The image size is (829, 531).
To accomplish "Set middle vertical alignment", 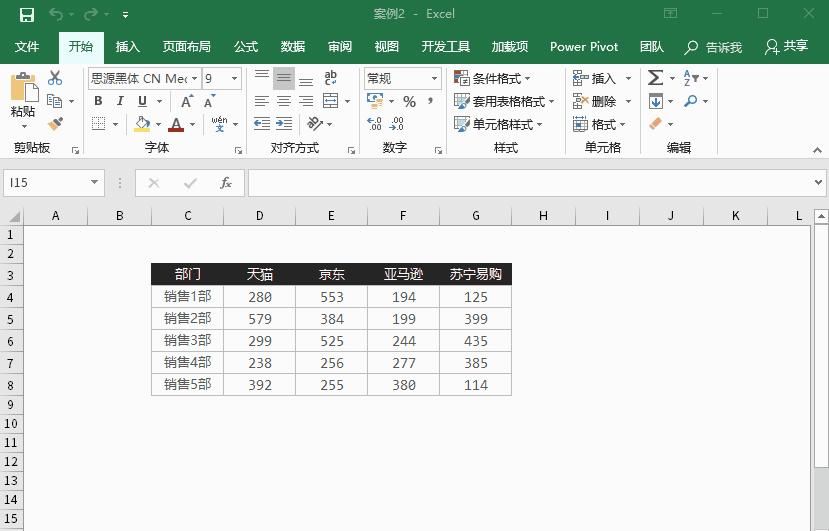I will (x=284, y=78).
